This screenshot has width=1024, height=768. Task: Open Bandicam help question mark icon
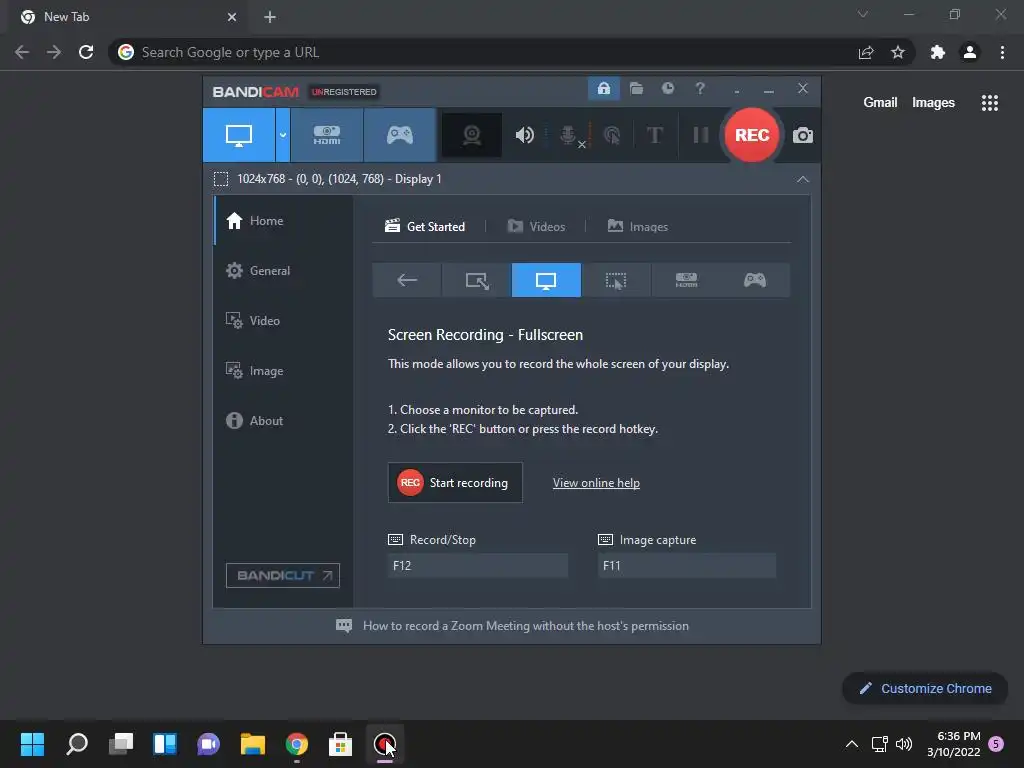pos(699,88)
